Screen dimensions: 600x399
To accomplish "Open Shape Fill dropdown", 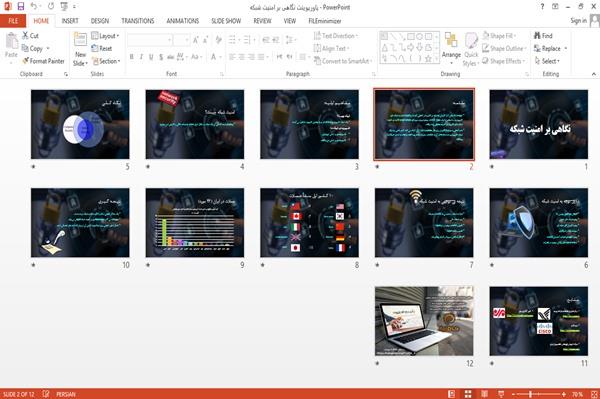I will tap(499, 36).
